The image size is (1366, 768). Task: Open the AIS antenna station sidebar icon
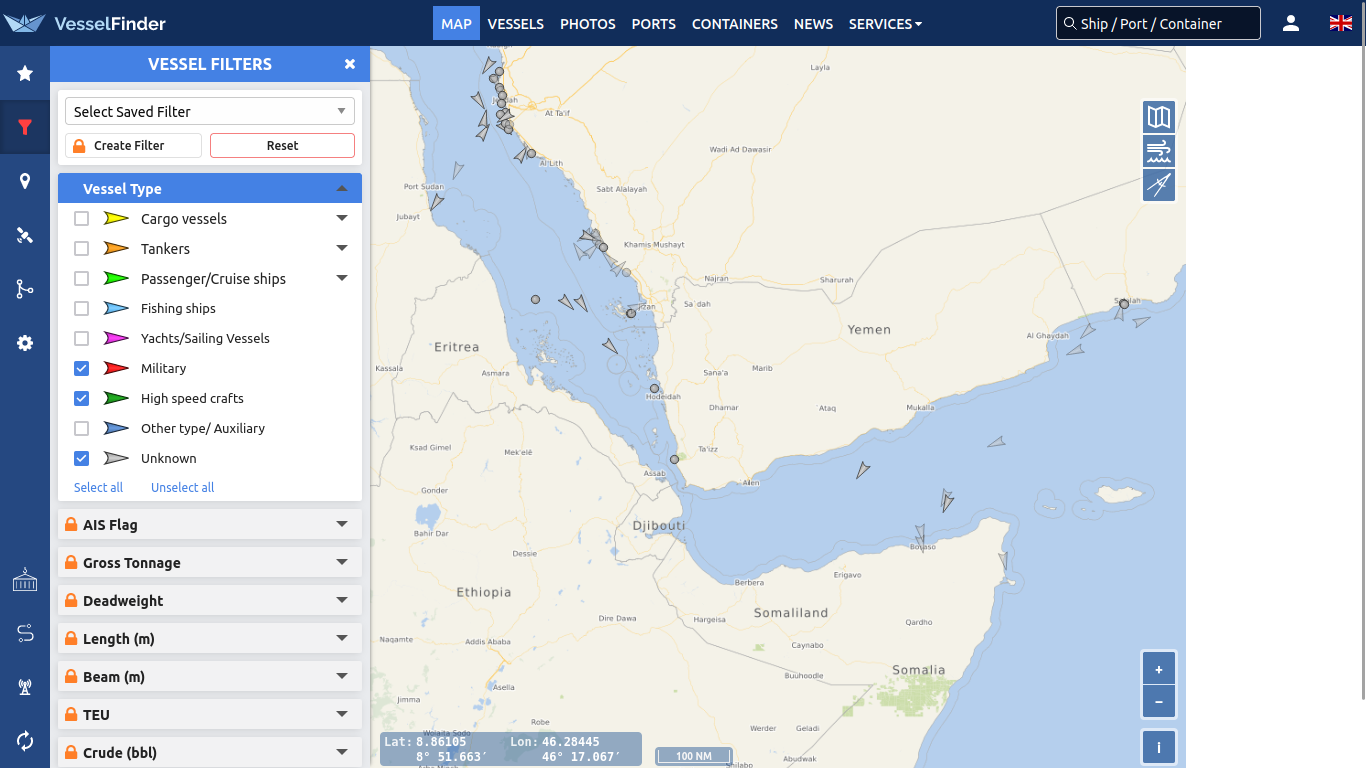coord(25,687)
